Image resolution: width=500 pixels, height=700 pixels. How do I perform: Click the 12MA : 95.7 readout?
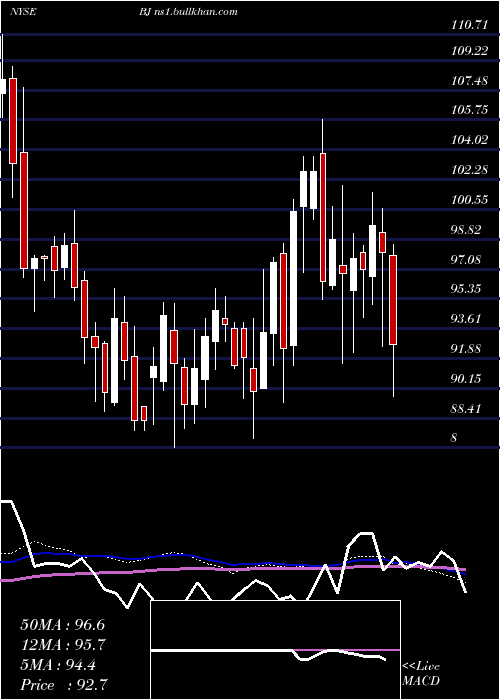62,645
